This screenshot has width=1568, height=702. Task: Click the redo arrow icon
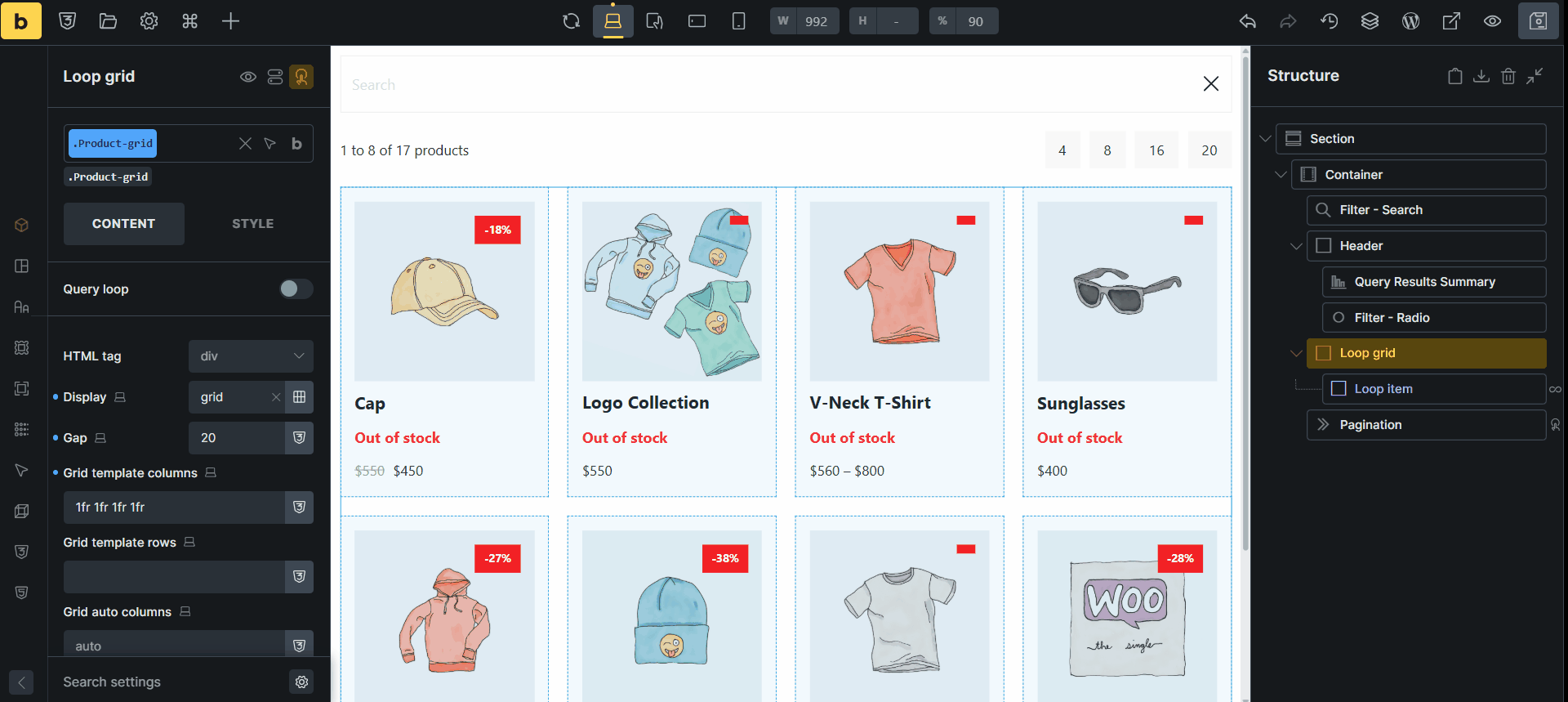(x=1288, y=21)
